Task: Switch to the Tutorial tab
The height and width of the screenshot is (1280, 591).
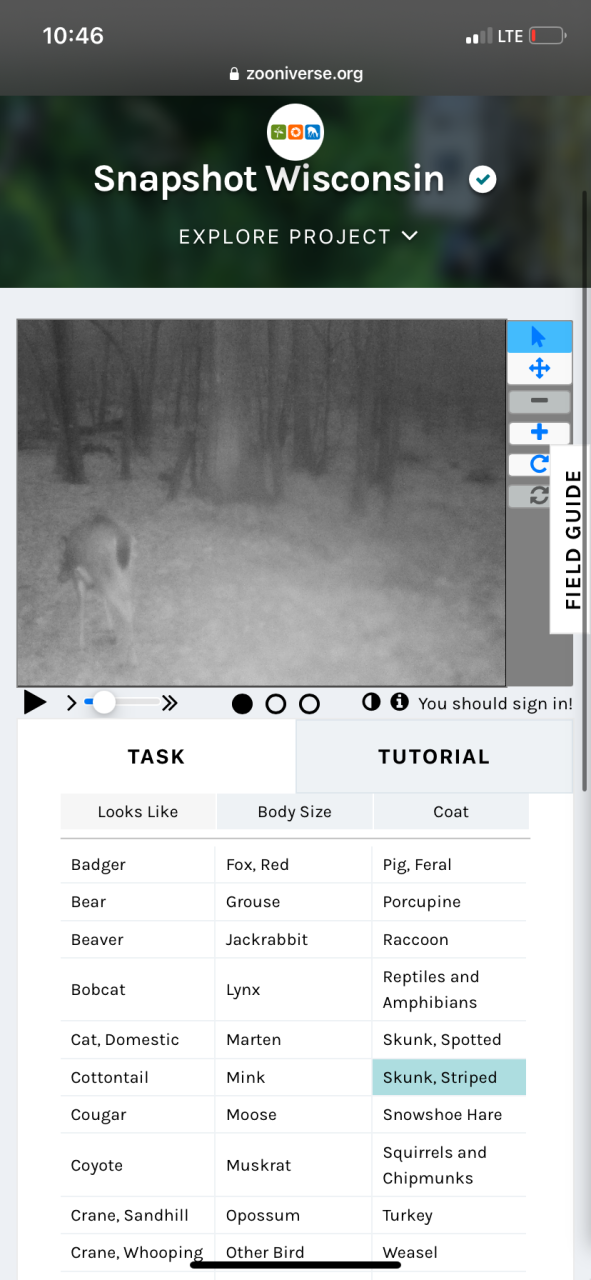Action: [434, 757]
